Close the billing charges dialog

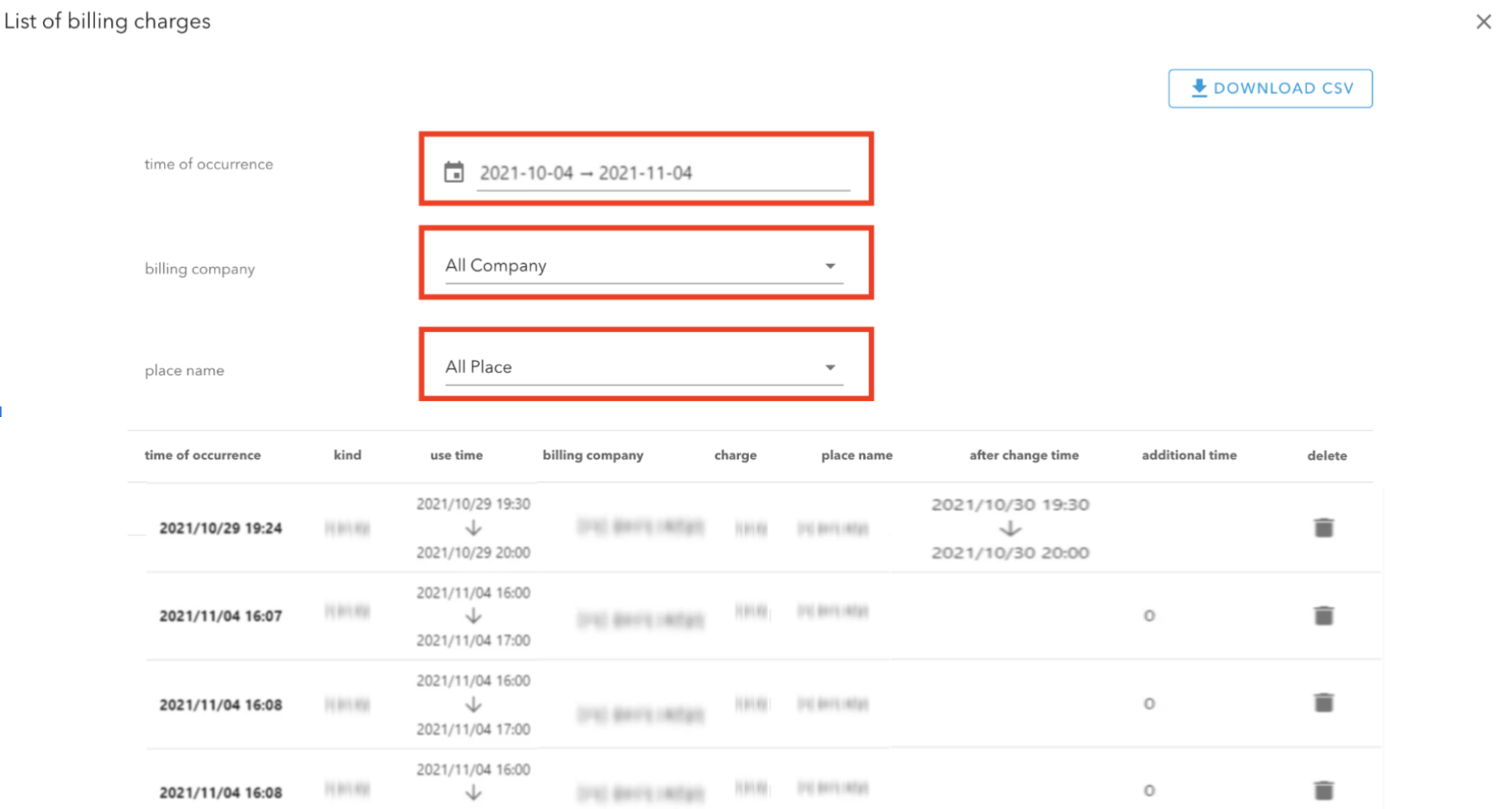[x=1484, y=21]
